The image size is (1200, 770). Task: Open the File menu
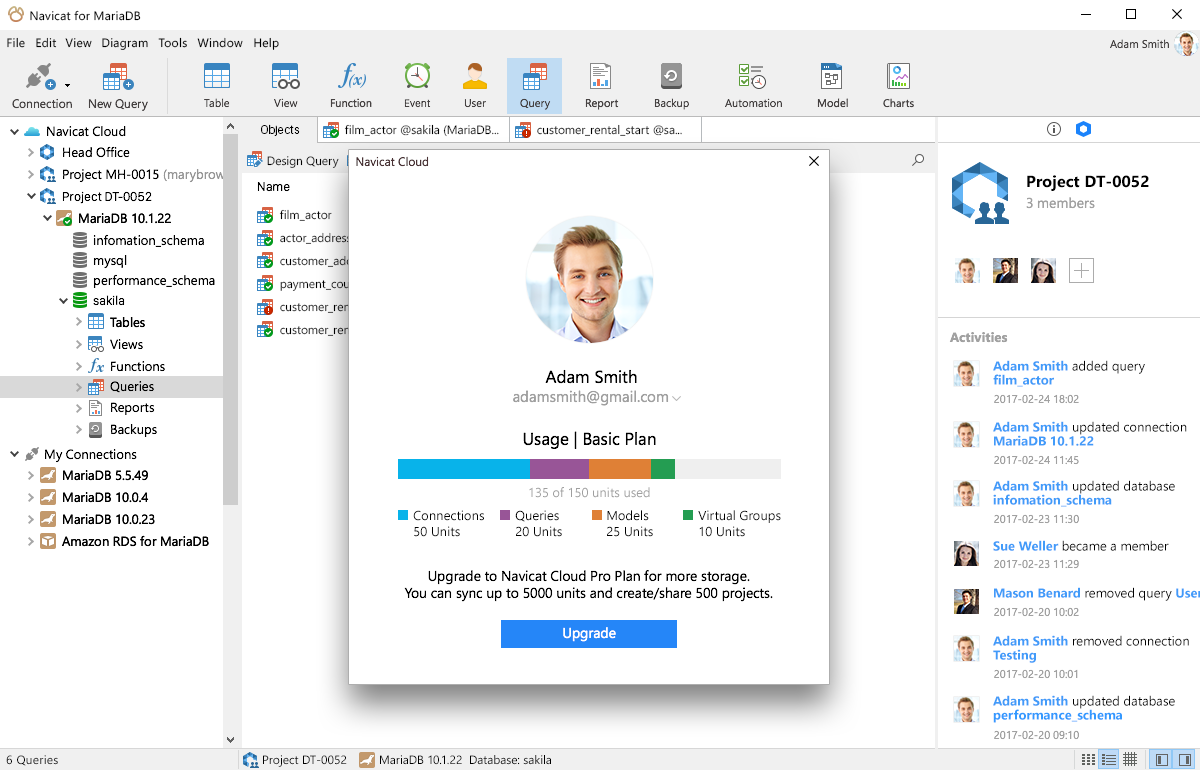tap(15, 43)
